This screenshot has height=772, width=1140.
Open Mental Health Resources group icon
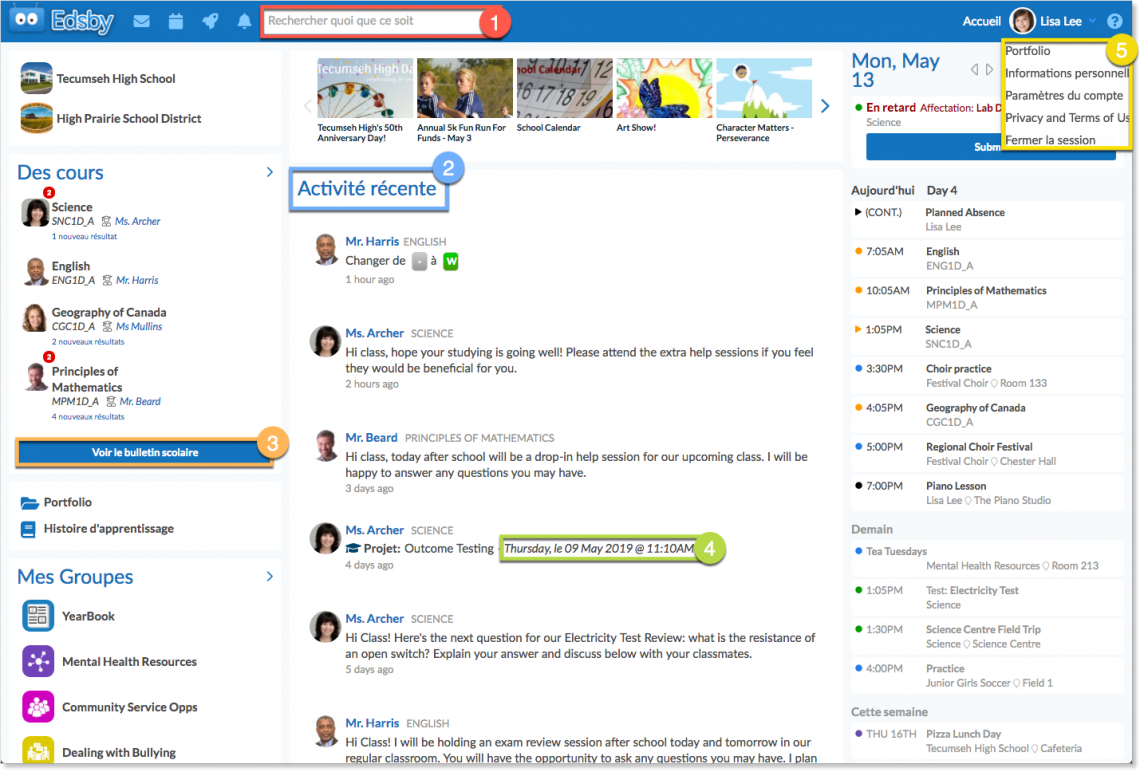(38, 661)
